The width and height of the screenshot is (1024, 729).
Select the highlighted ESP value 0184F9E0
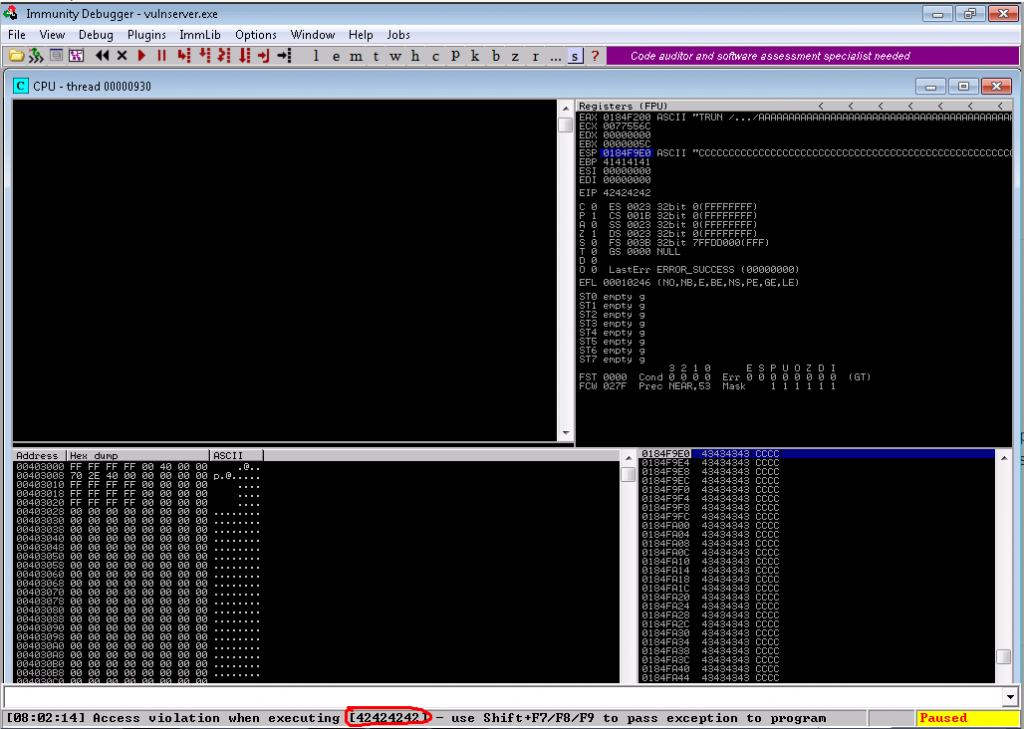point(627,153)
